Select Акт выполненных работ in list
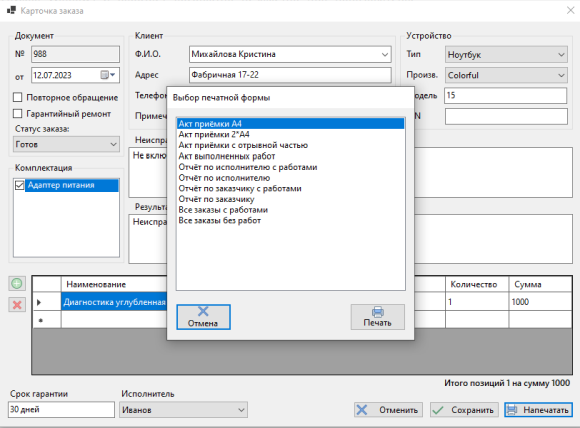This screenshot has width=580, height=428. 227,156
